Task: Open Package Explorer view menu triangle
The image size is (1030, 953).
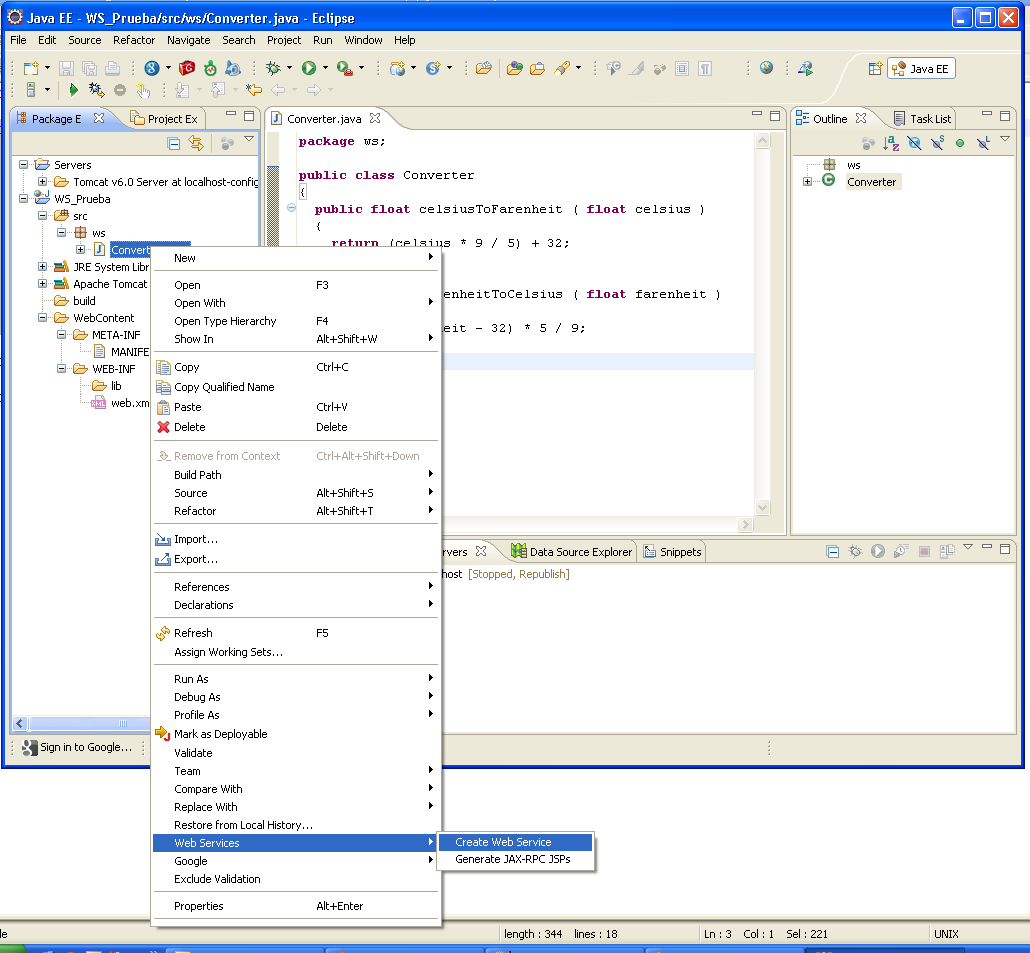Action: (249, 139)
